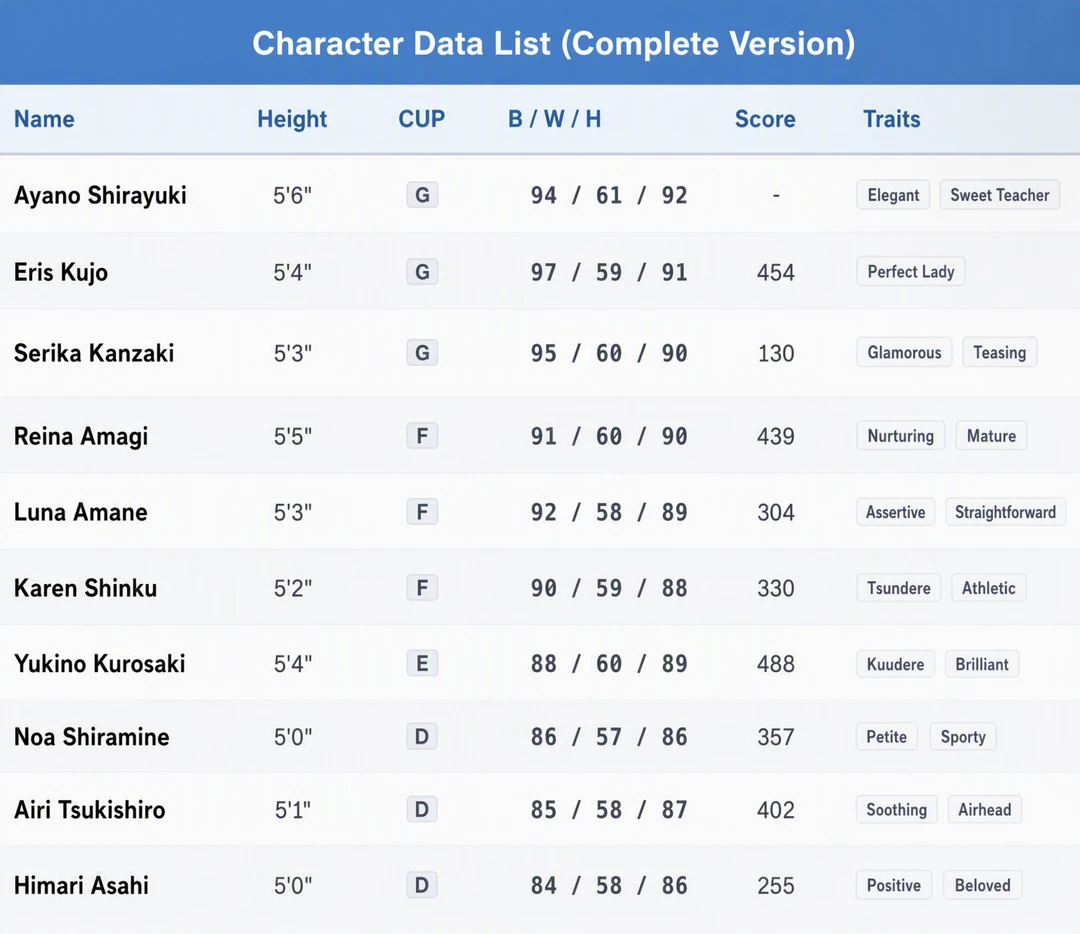
Task: Sort by the Height column header
Action: [x=292, y=119]
